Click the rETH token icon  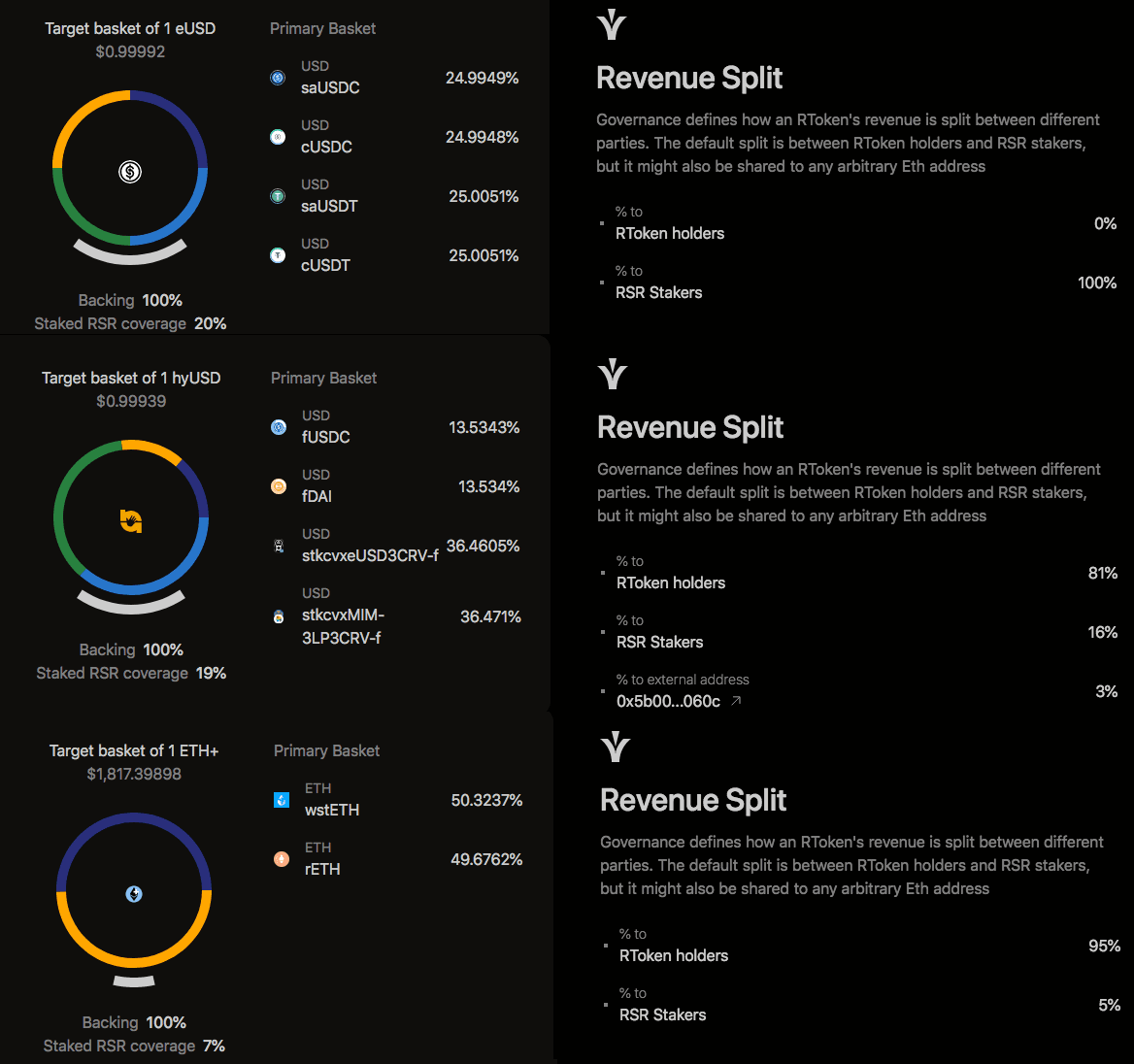coord(282,859)
